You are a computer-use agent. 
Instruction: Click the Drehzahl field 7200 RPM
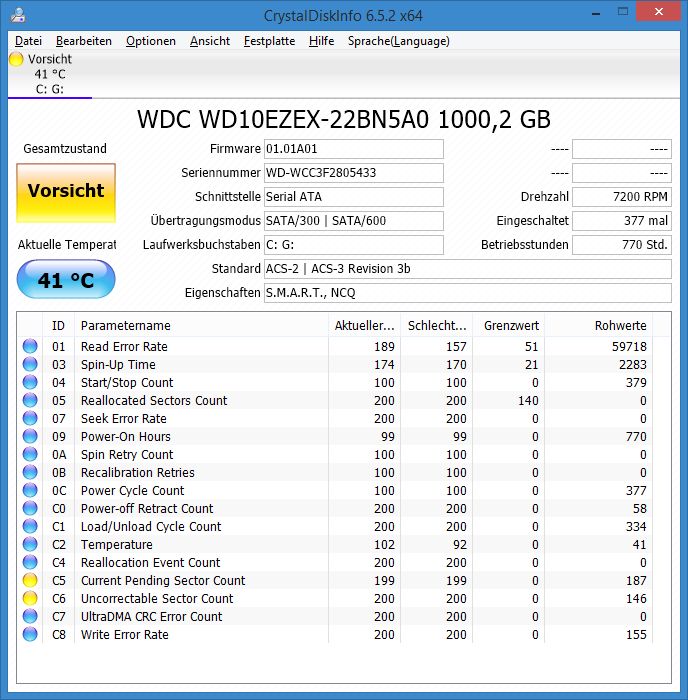[x=621, y=197]
